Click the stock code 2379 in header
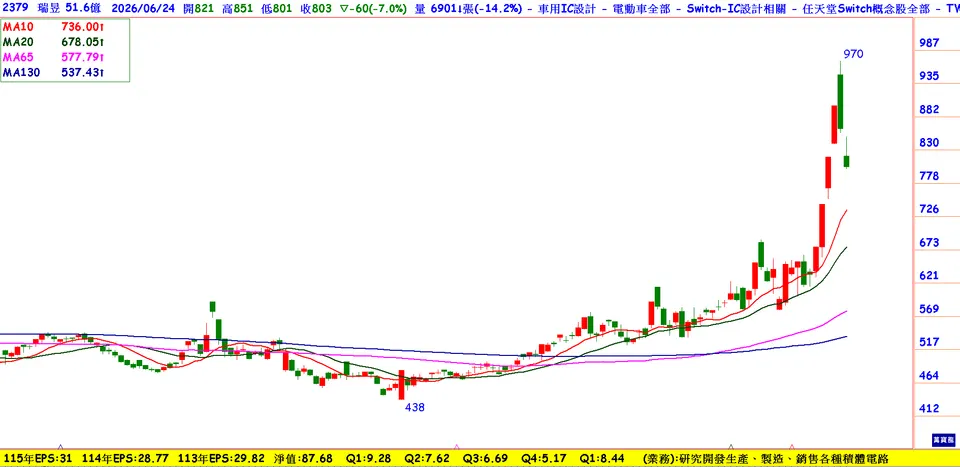The height and width of the screenshot is (467, 960). tap(13, 10)
